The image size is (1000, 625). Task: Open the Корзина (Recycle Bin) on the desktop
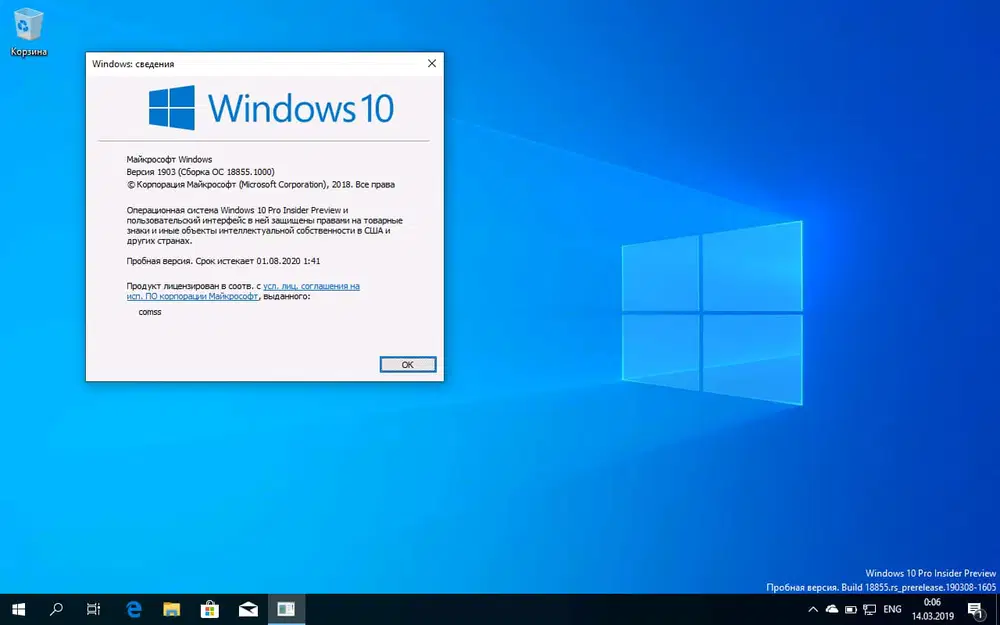click(27, 23)
